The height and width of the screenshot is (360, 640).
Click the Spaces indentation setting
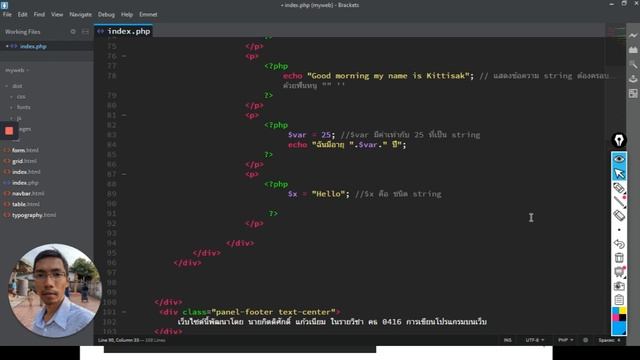pos(609,340)
